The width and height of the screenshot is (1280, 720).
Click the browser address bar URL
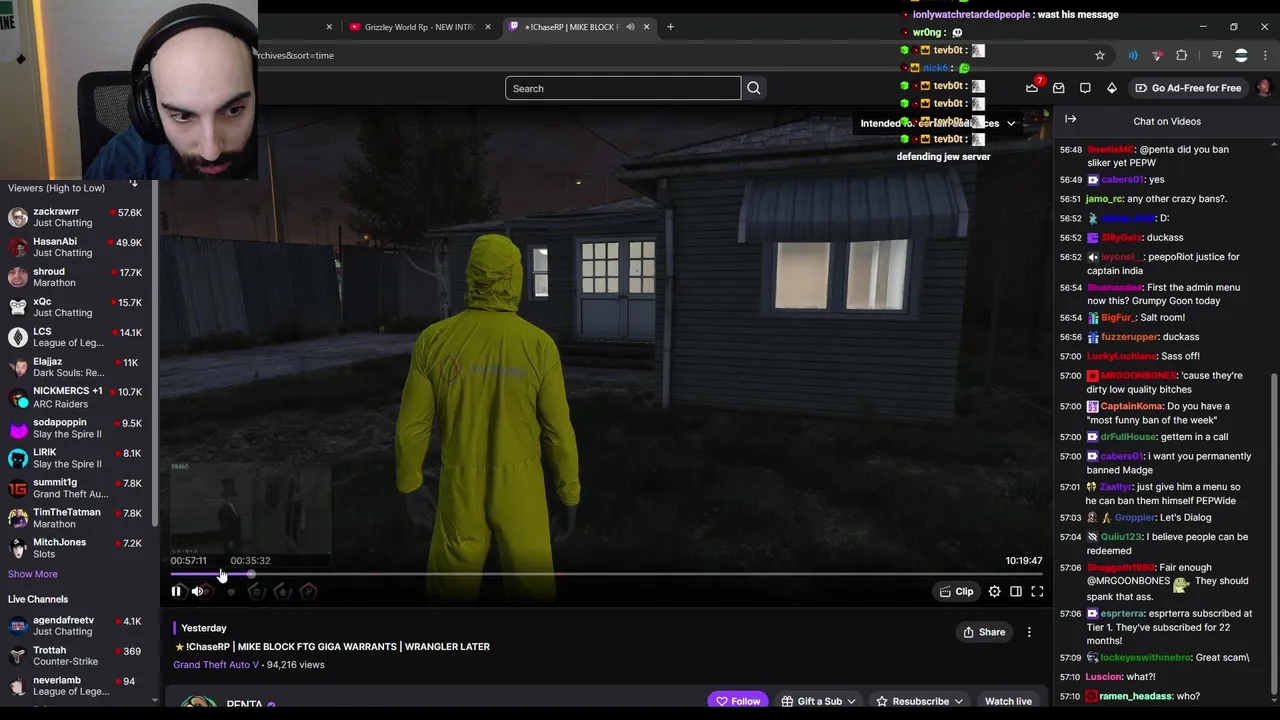[x=296, y=55]
